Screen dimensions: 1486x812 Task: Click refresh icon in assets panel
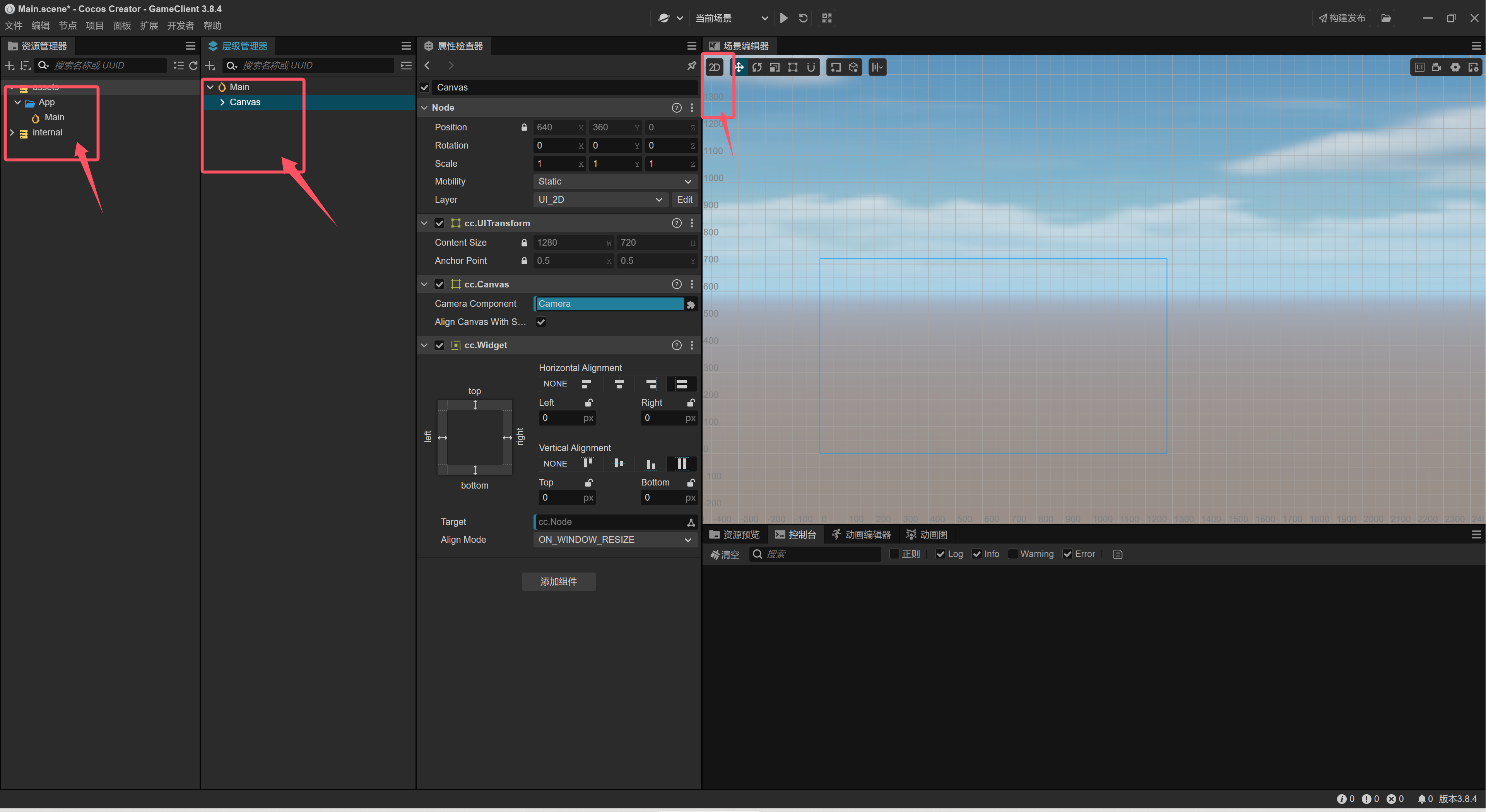(x=193, y=65)
